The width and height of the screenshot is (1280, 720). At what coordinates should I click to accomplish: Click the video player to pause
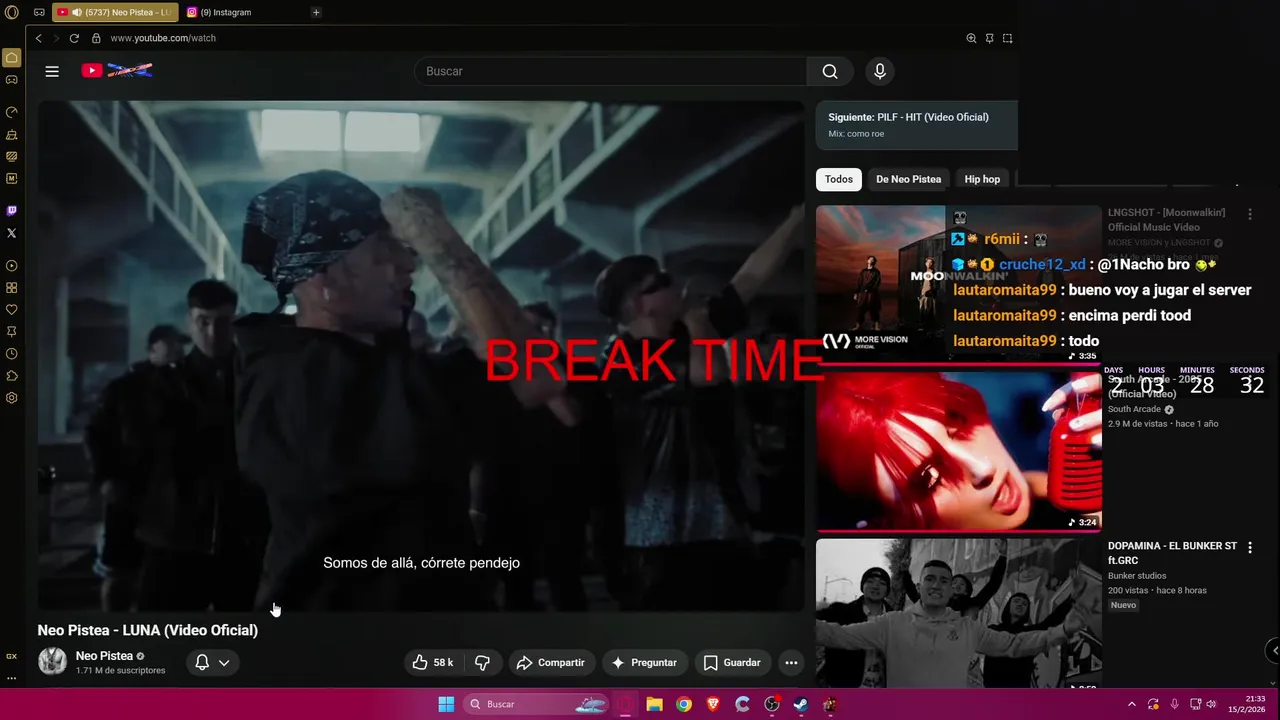[421, 356]
